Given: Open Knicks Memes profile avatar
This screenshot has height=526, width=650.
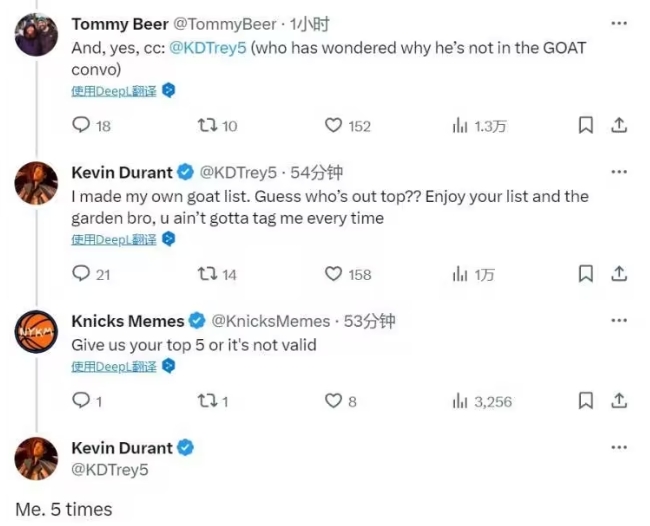Looking at the screenshot, I should (x=36, y=333).
